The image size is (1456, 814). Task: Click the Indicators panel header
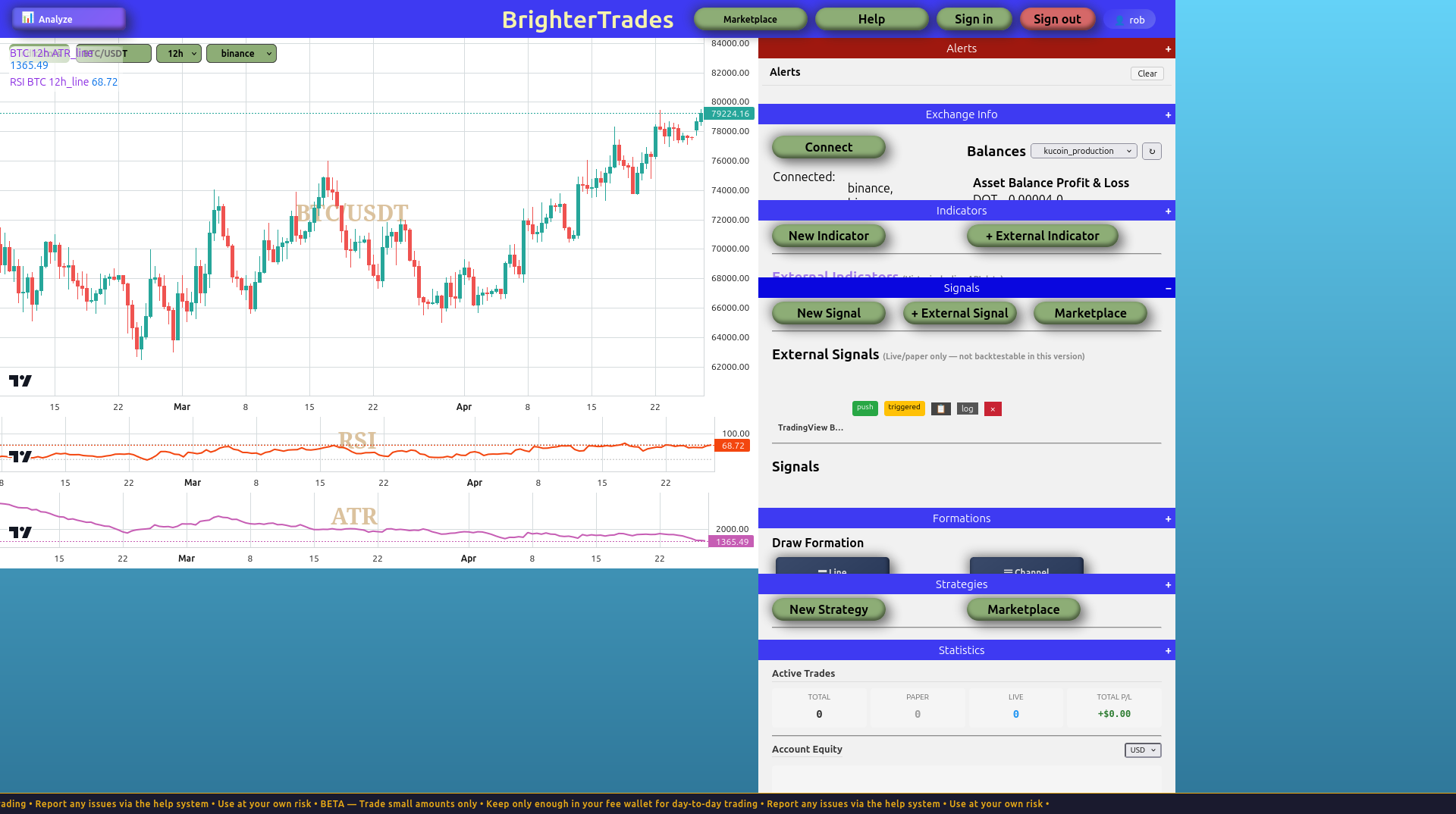pos(967,211)
